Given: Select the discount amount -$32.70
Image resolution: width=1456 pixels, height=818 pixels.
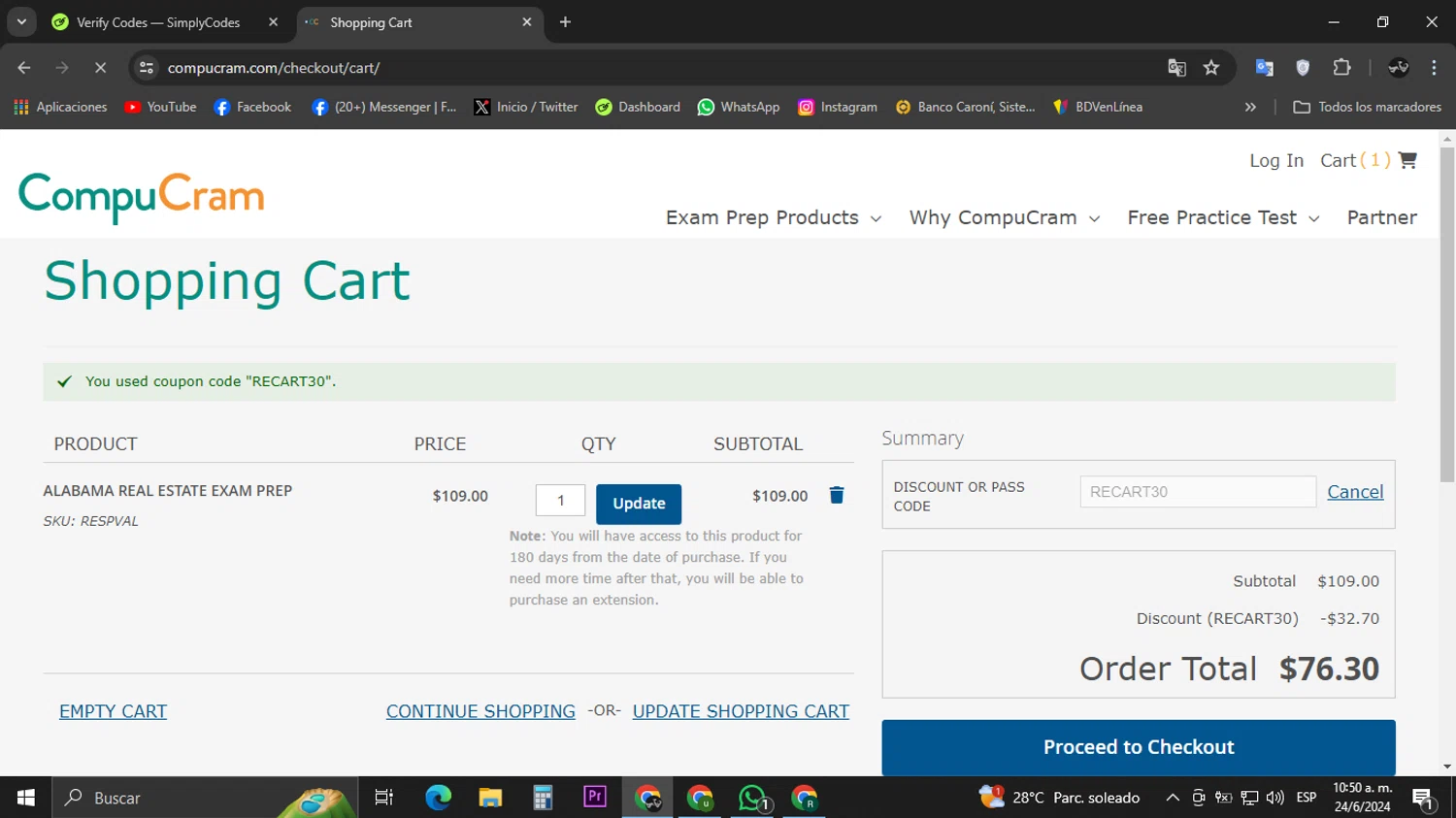Looking at the screenshot, I should (x=1349, y=618).
